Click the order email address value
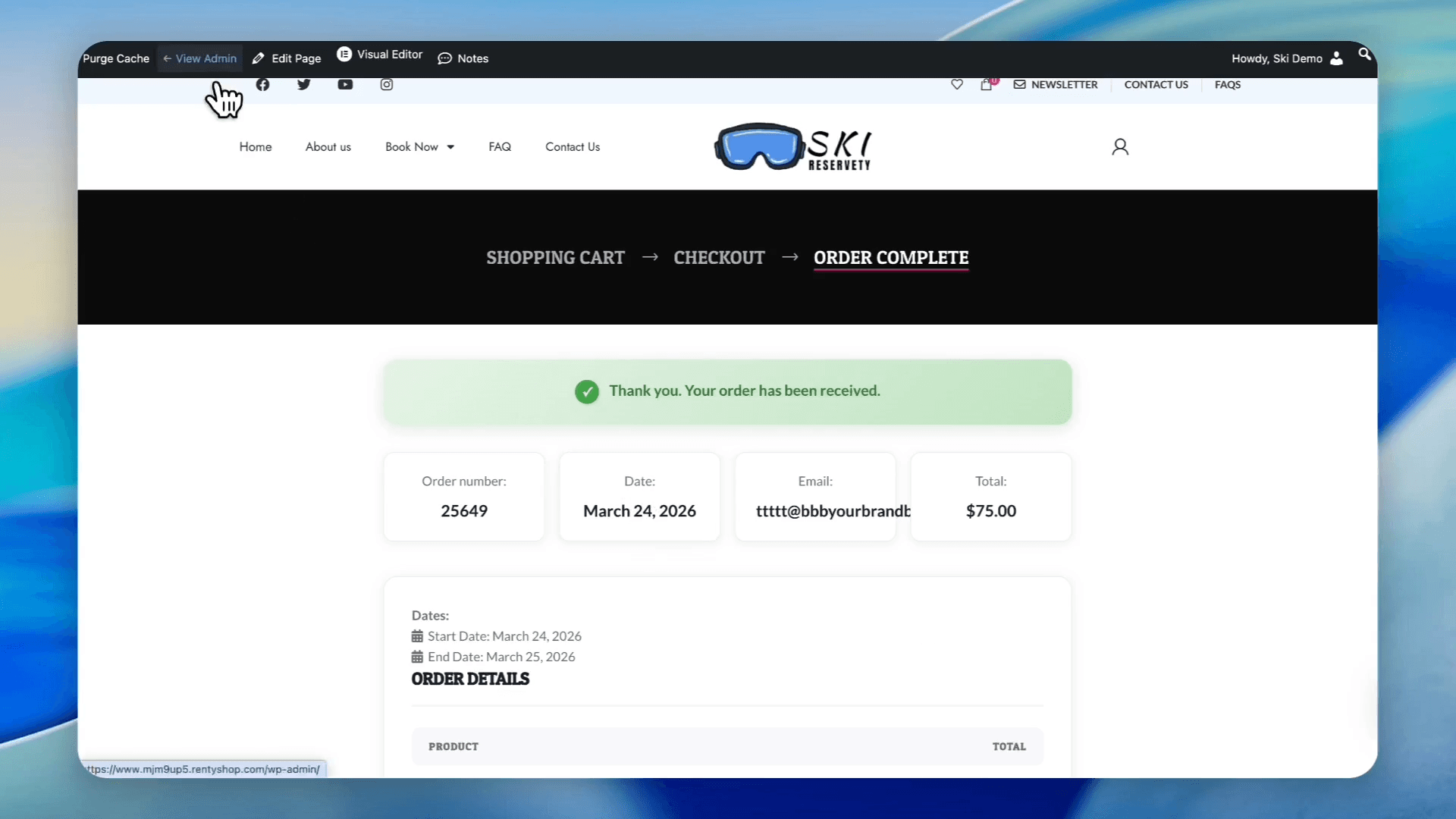 click(833, 511)
